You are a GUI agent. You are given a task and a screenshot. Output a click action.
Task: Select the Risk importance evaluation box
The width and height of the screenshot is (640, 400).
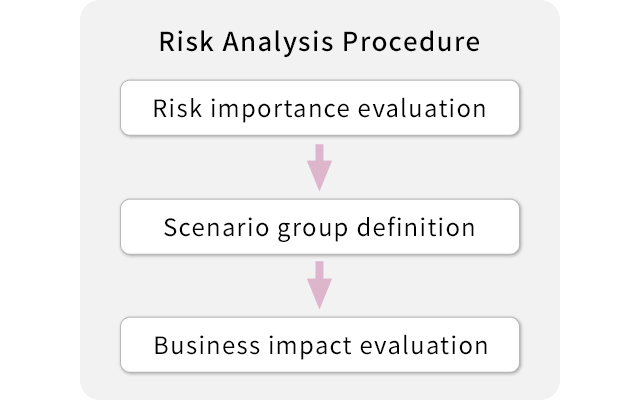click(x=320, y=109)
